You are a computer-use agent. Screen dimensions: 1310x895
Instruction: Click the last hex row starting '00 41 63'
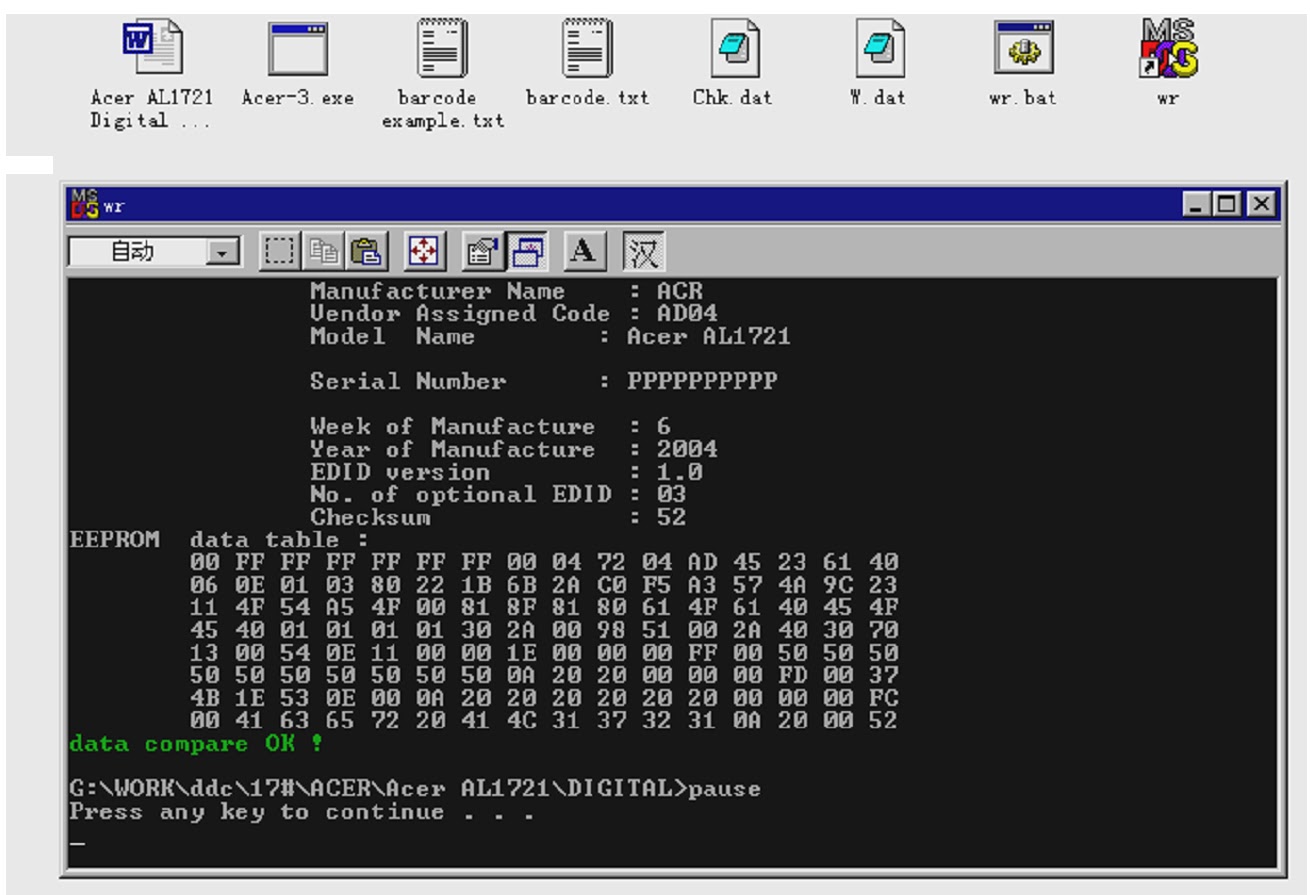543,719
